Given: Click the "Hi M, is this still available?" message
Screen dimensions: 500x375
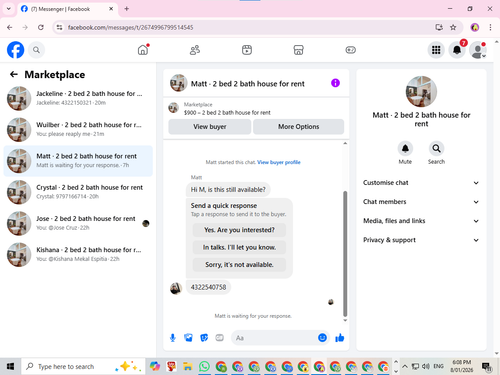Looking at the screenshot, I should 228,190.
